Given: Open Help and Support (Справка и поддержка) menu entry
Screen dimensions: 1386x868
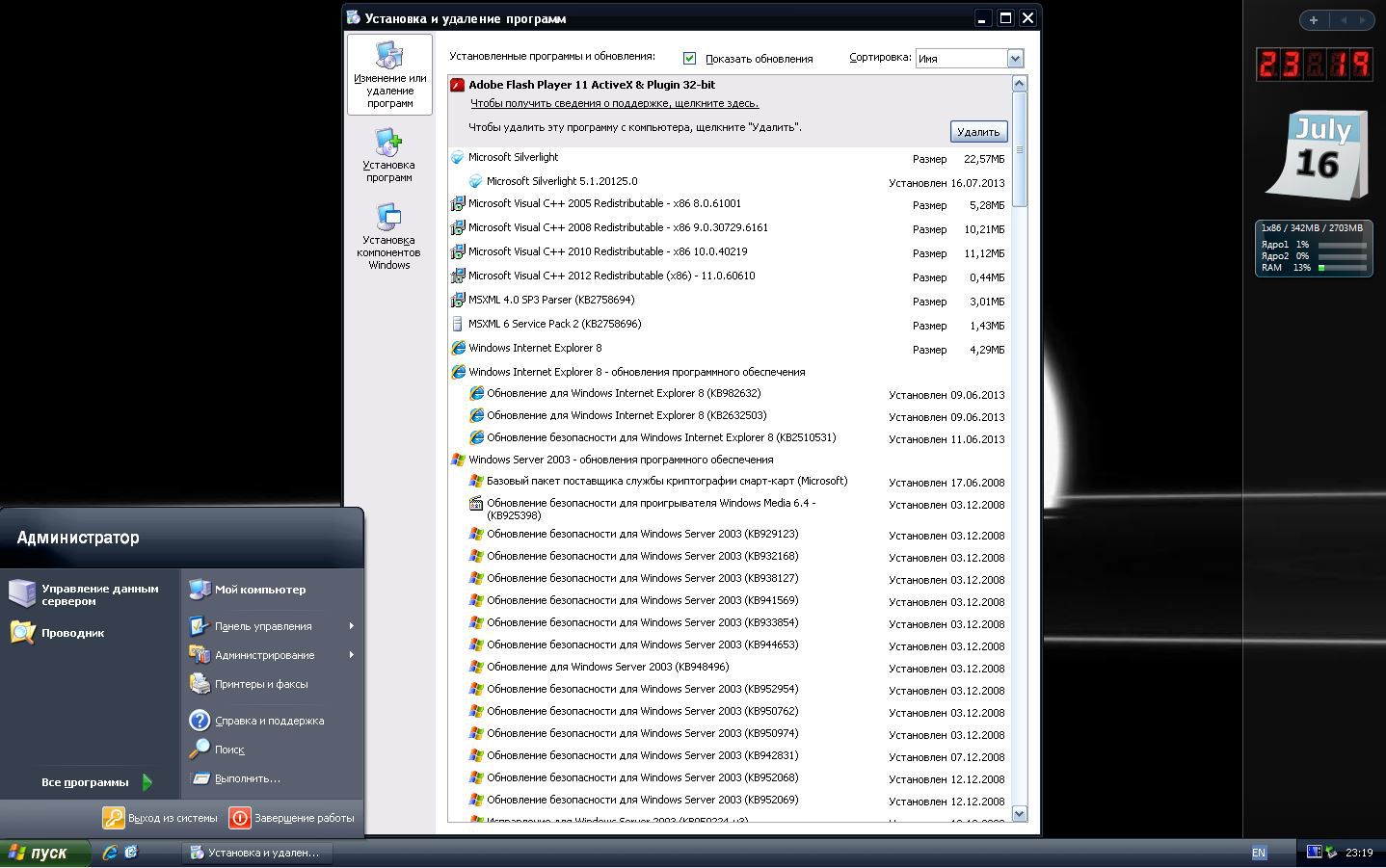Looking at the screenshot, I should (x=269, y=721).
